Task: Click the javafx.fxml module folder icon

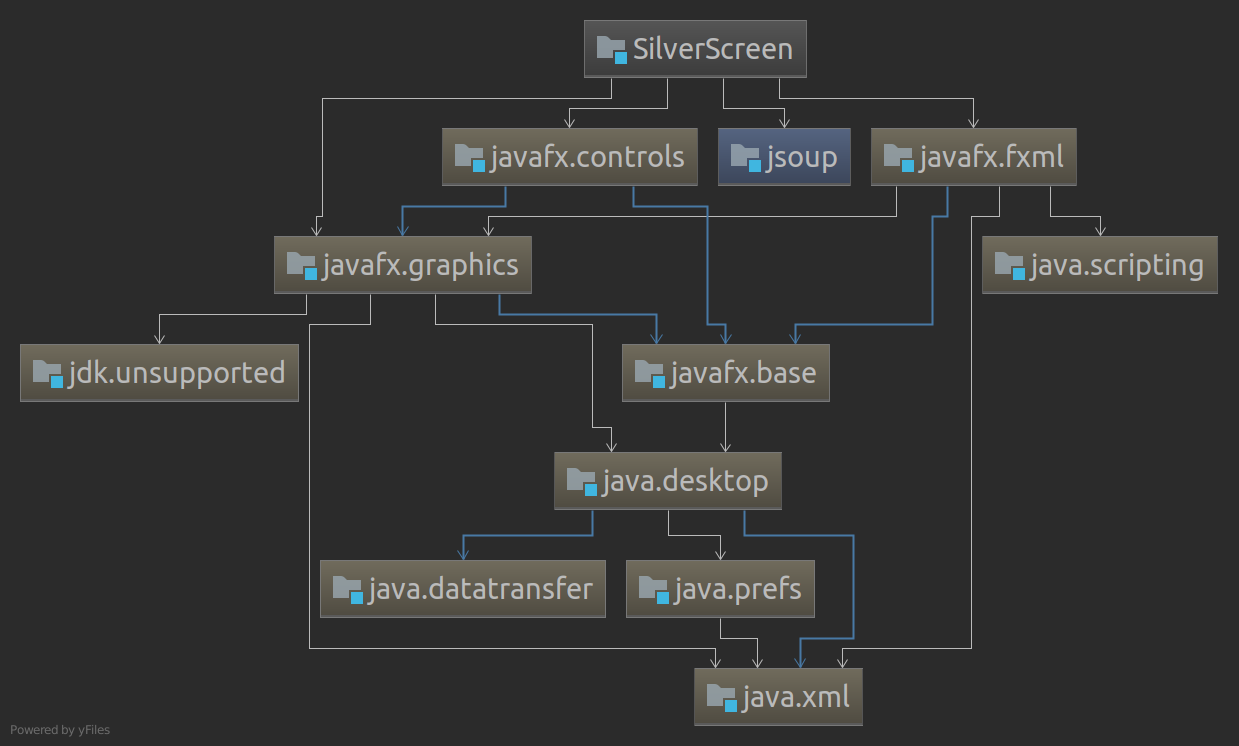Action: pos(899,157)
